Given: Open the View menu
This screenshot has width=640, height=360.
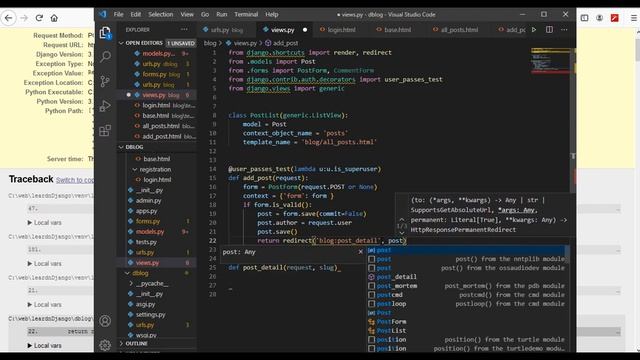Looking at the screenshot, I should coord(187,14).
